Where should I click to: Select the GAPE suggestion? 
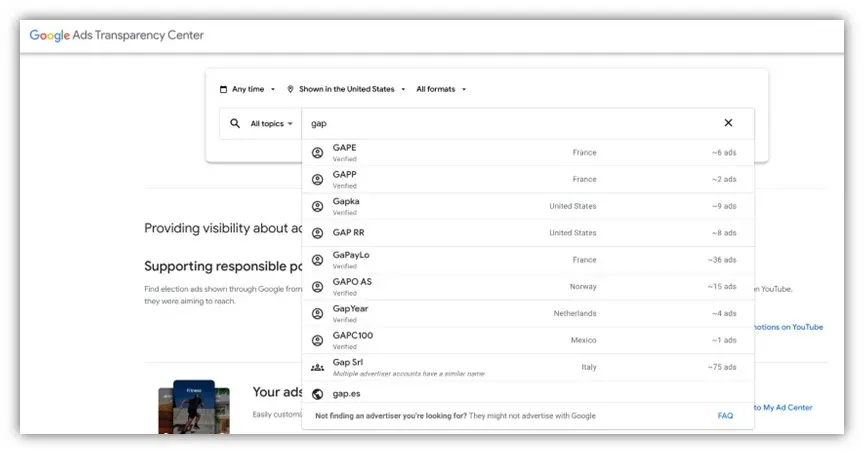pos(528,153)
